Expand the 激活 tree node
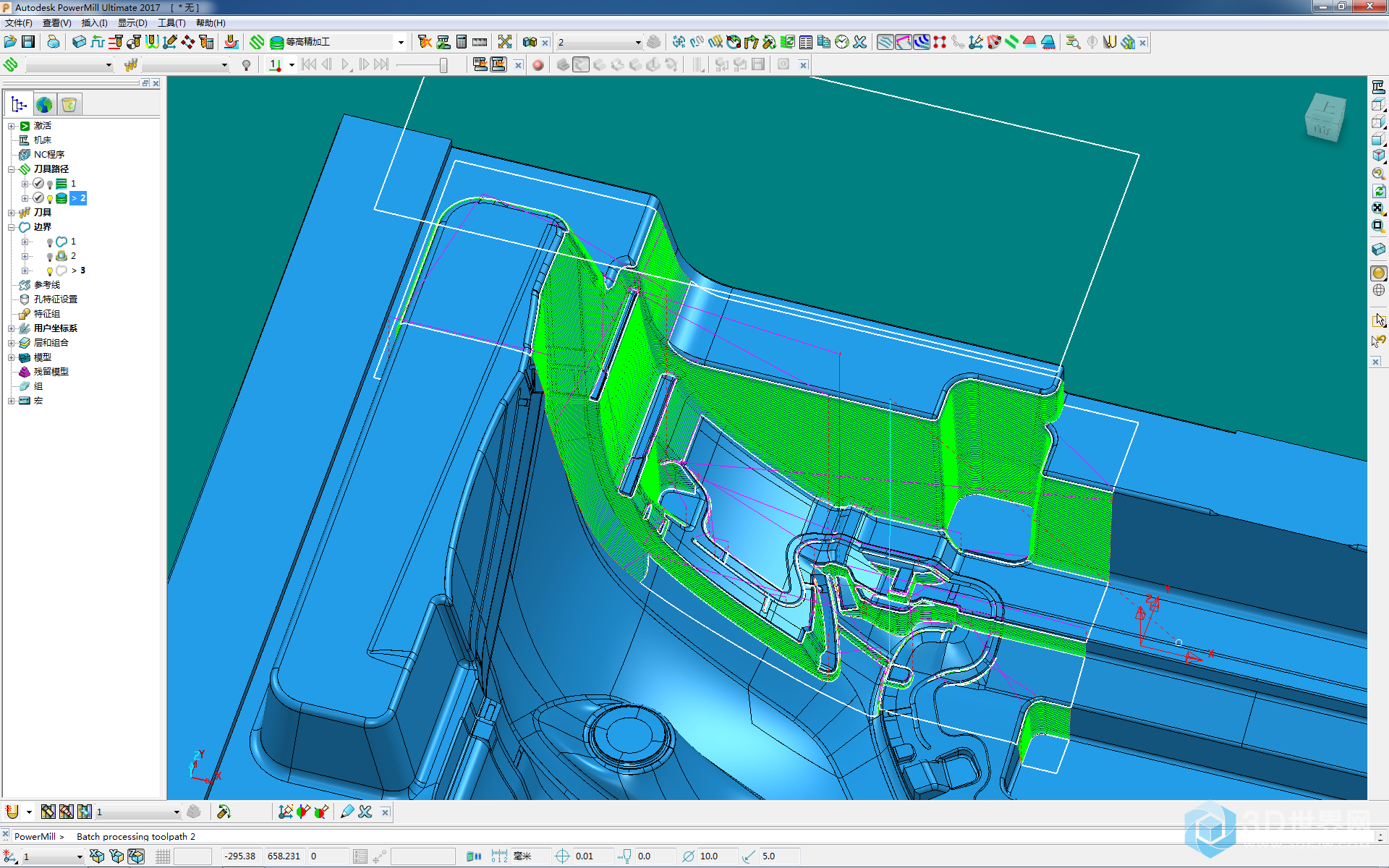 [x=12, y=126]
